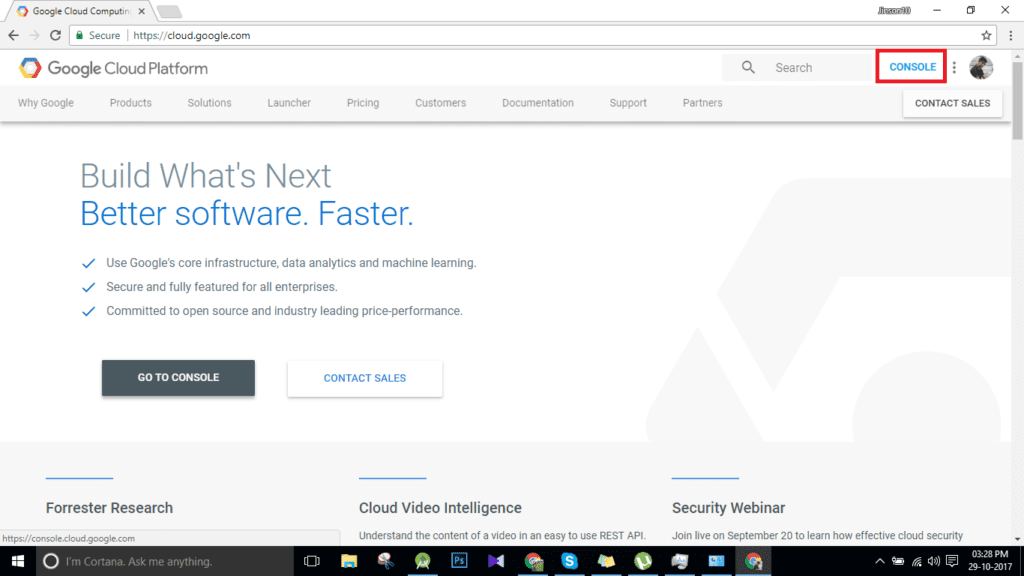The image size is (1024, 576).
Task: Open Skype from the taskbar
Action: (x=569, y=561)
